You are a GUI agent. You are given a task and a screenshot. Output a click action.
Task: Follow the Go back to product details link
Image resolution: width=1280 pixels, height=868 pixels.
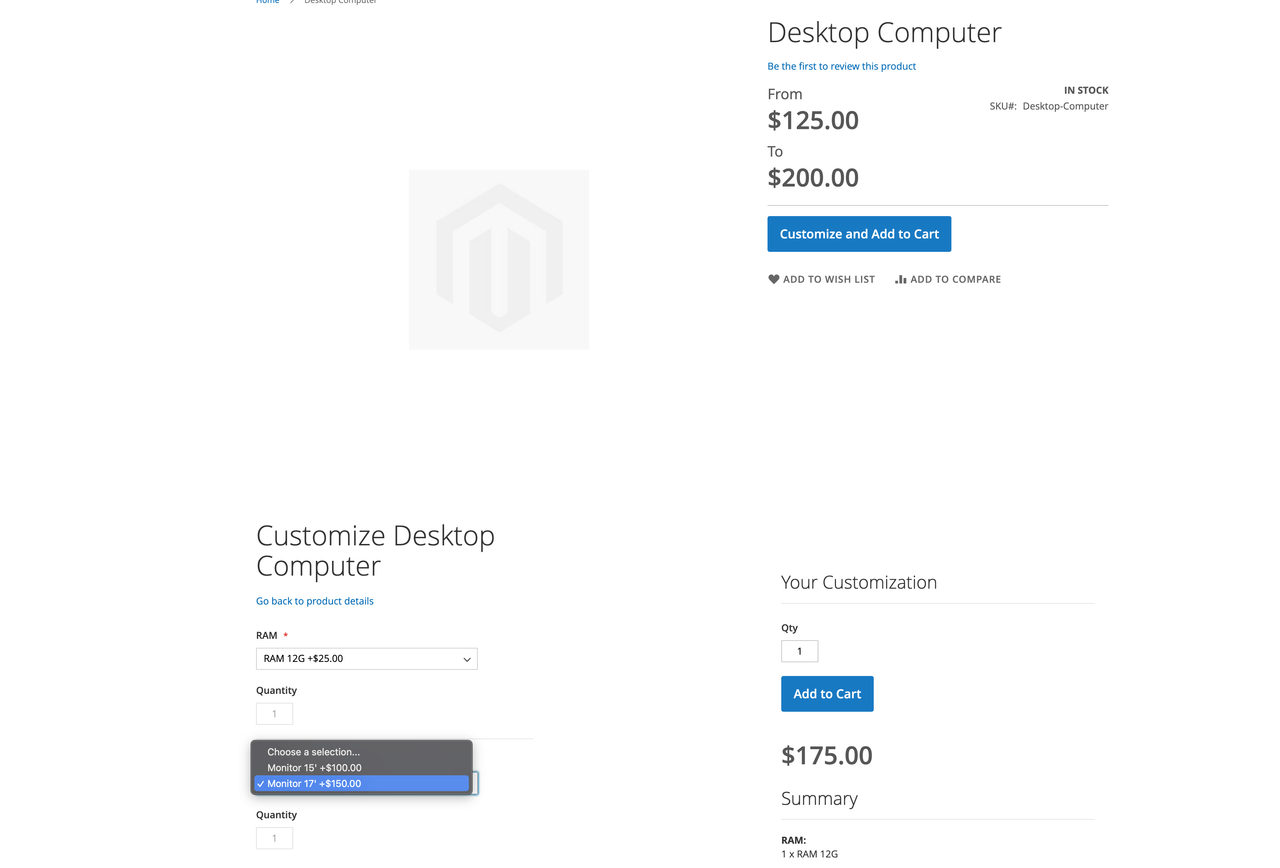click(x=314, y=601)
